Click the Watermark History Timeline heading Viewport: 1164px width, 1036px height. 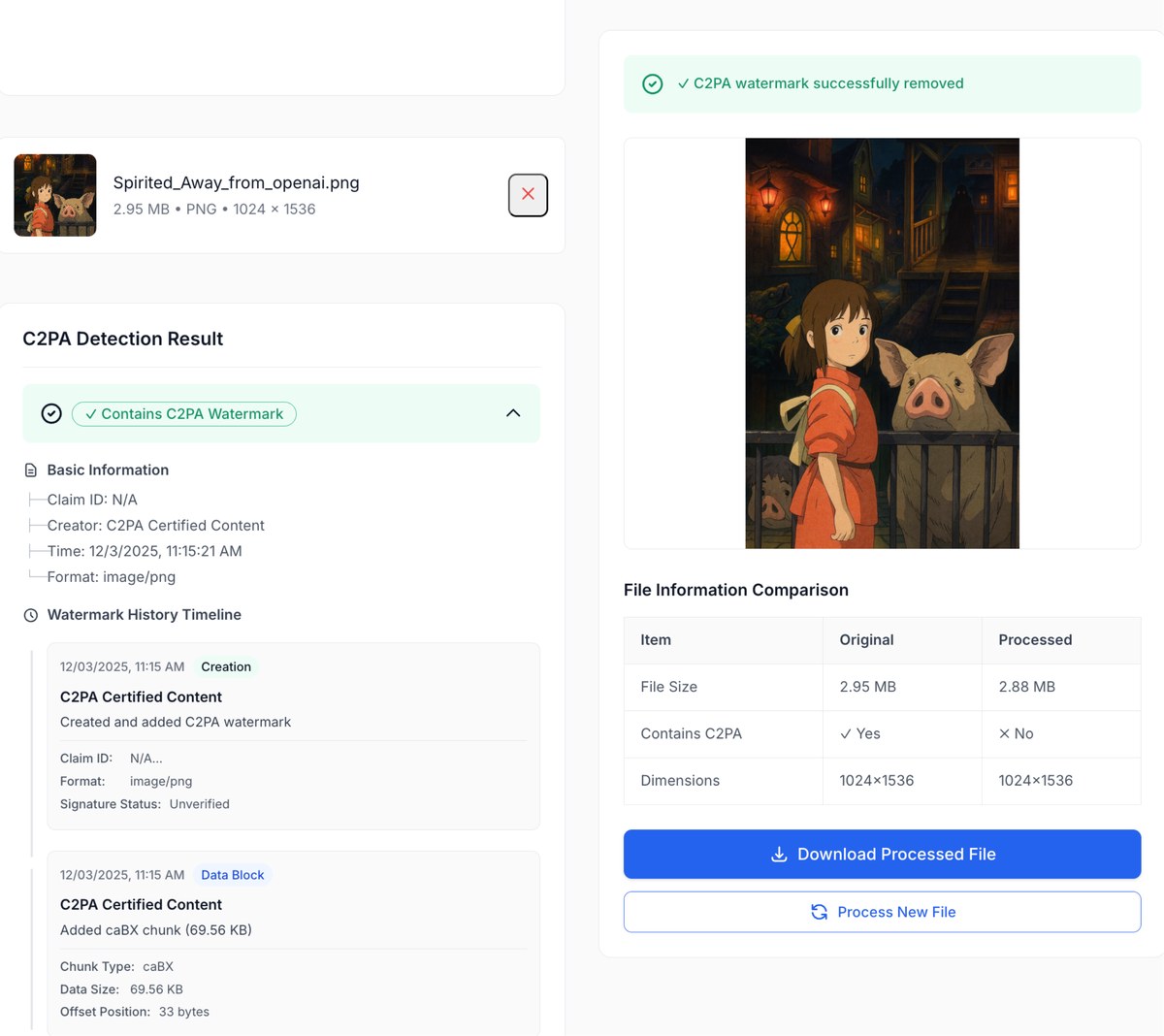pos(145,615)
